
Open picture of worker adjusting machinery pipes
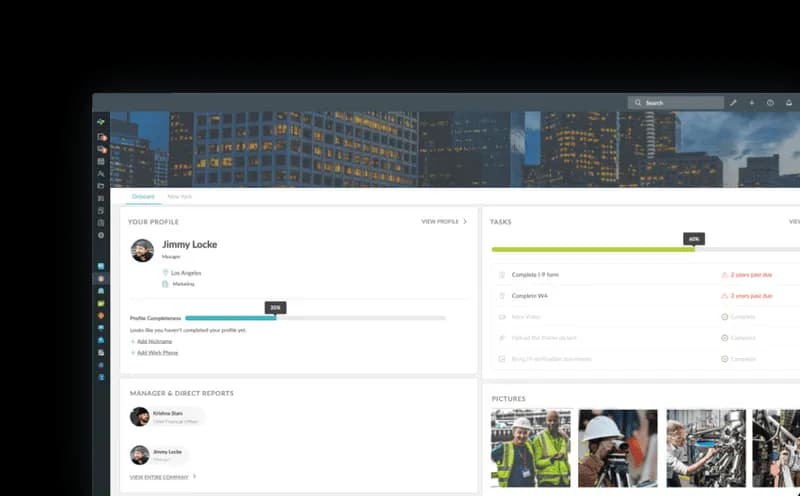706,448
